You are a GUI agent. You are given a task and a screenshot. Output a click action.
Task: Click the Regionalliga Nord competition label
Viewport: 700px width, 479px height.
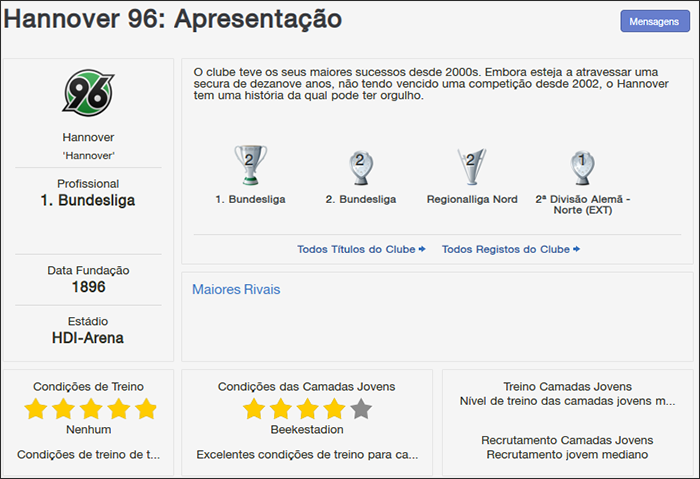(x=472, y=200)
